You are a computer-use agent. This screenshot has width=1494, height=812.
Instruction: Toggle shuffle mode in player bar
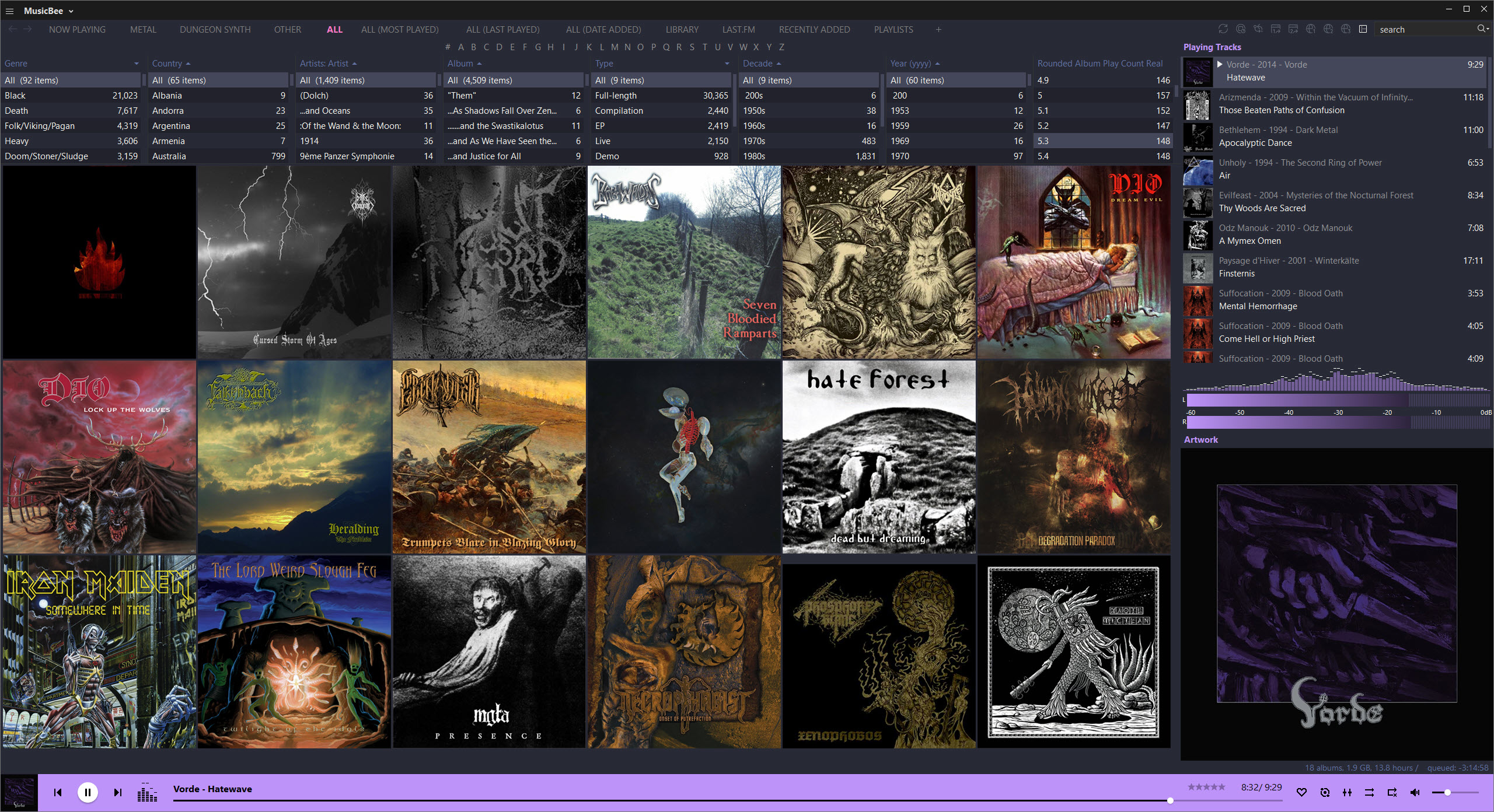pos(1369,792)
